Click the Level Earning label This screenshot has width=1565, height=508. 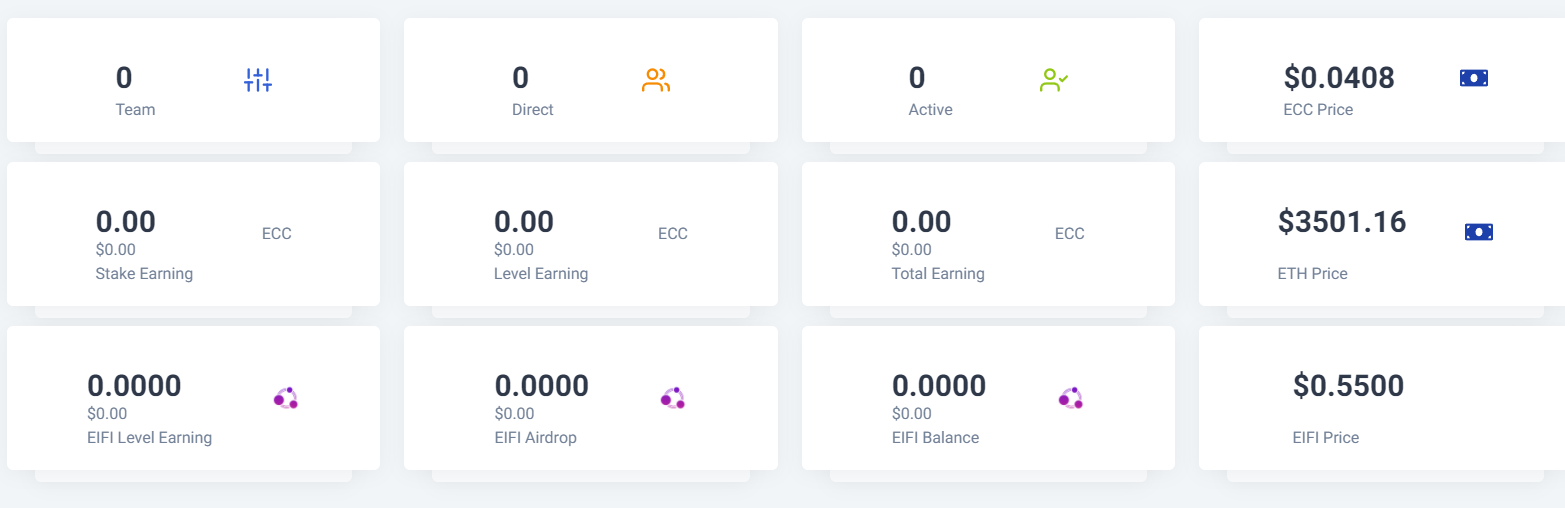[541, 274]
